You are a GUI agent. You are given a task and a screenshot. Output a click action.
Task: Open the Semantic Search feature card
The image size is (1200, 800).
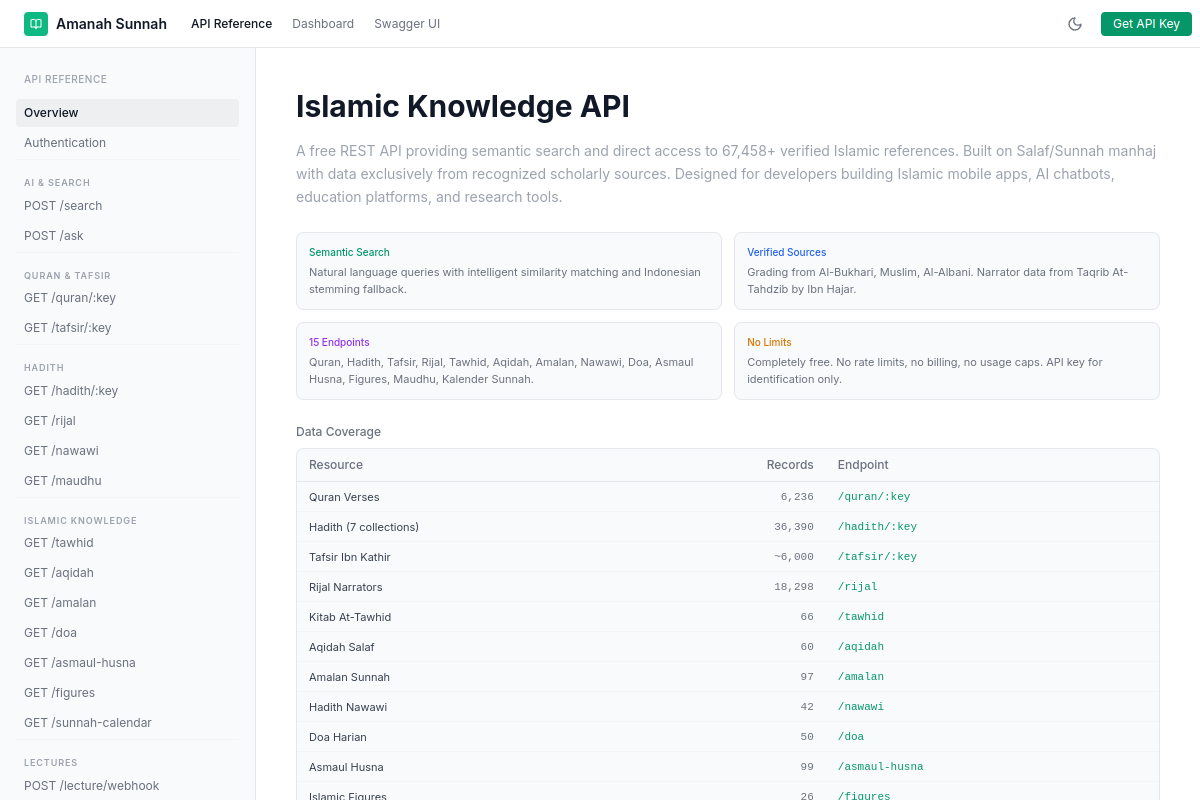click(x=509, y=271)
